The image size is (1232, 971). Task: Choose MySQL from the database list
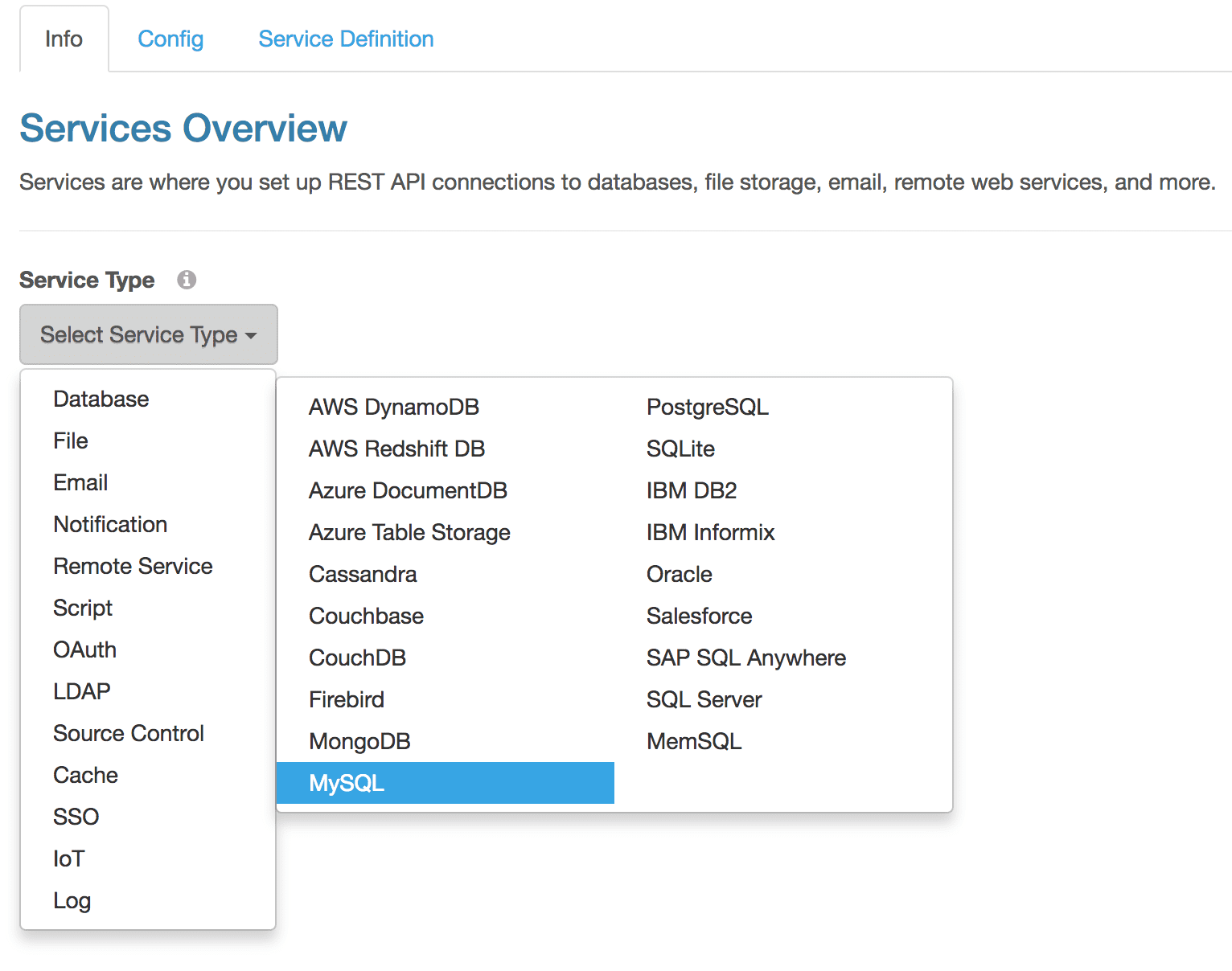(347, 783)
